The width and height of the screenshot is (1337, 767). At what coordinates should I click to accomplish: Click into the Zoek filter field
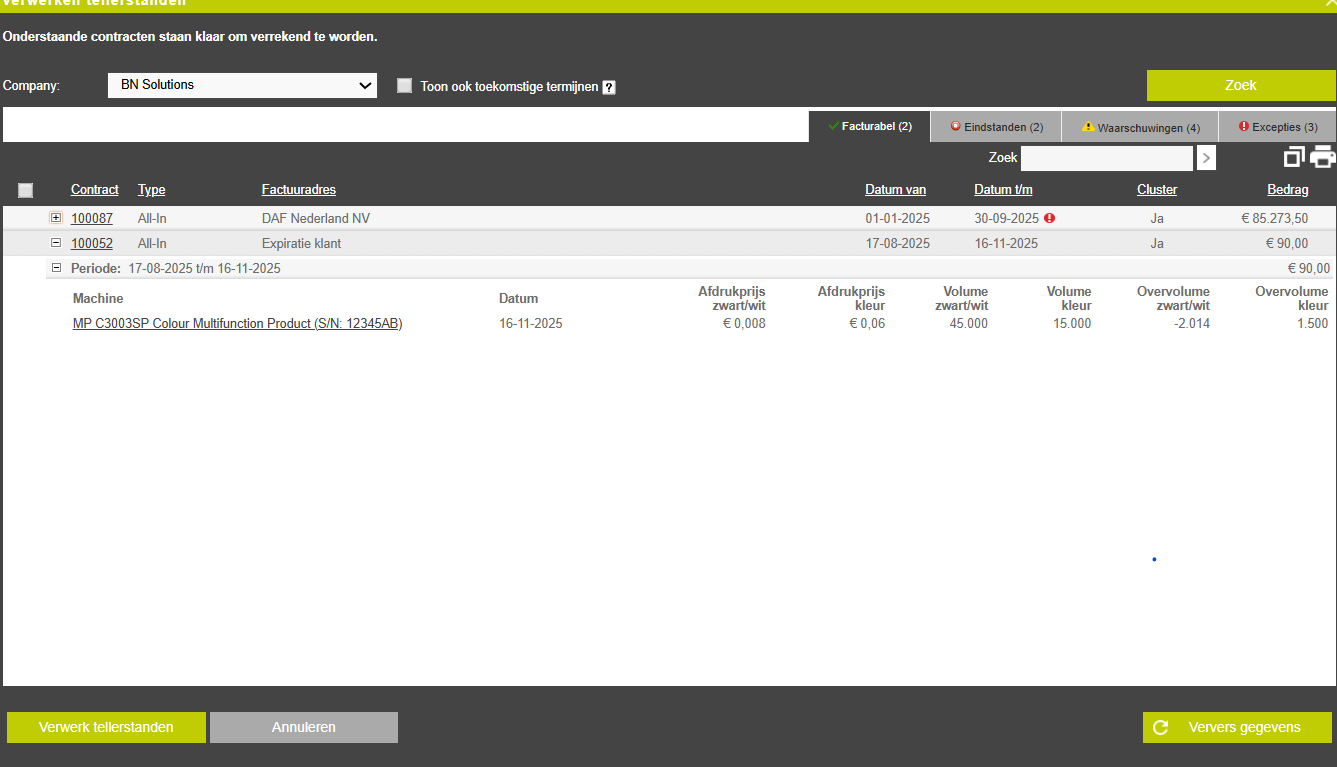click(x=1106, y=158)
